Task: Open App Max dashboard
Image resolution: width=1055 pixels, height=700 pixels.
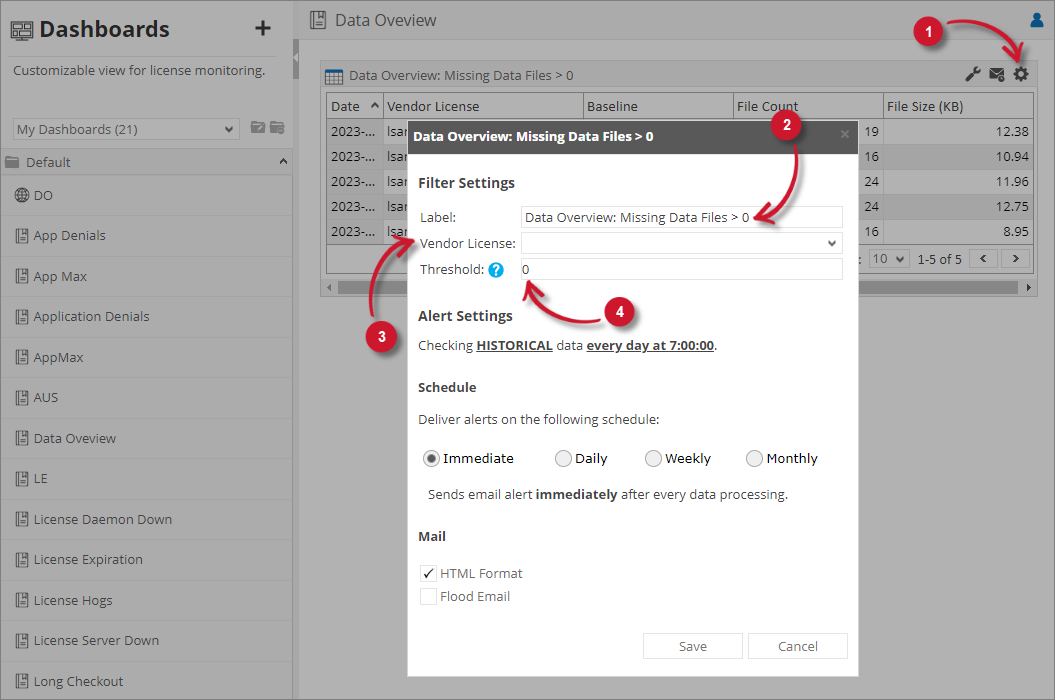Action: (x=147, y=277)
